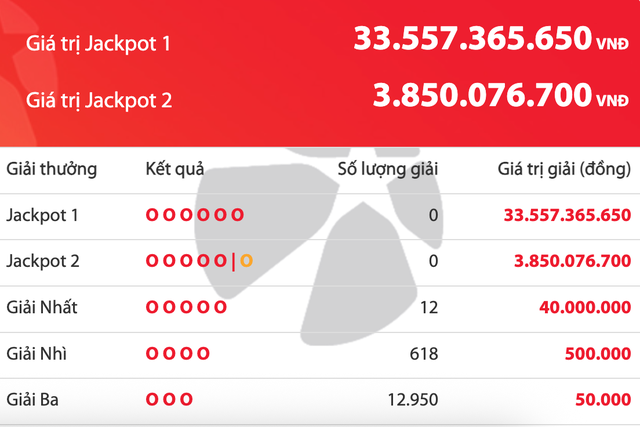Click the three red circles in Giải Ba row
This screenshot has height=427, width=640.
(x=169, y=399)
